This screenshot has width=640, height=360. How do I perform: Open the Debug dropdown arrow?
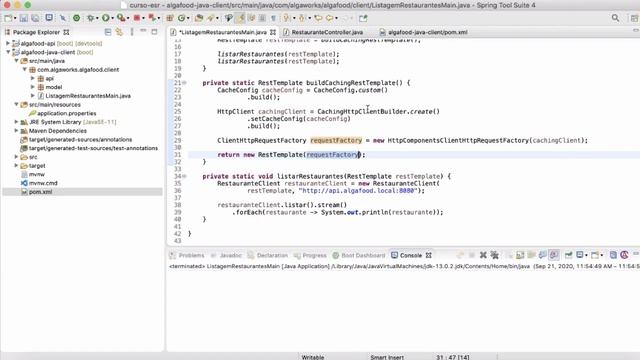(97, 18)
